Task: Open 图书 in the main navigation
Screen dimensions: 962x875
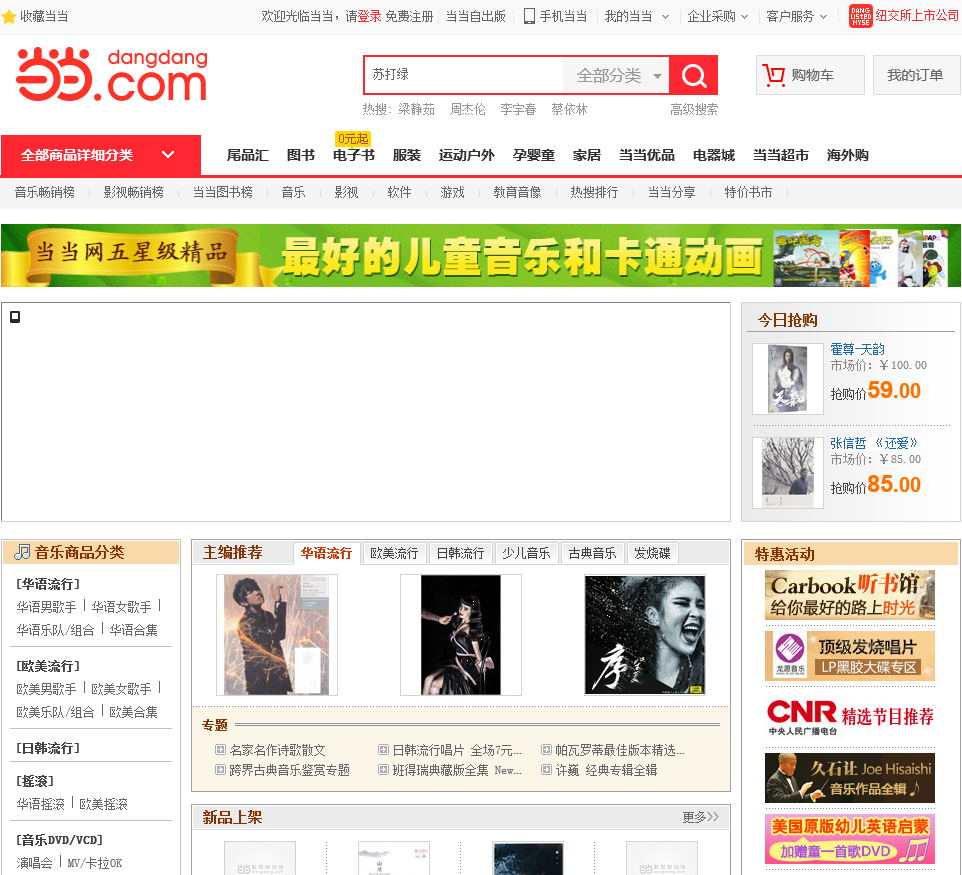Action: pyautogui.click(x=301, y=155)
